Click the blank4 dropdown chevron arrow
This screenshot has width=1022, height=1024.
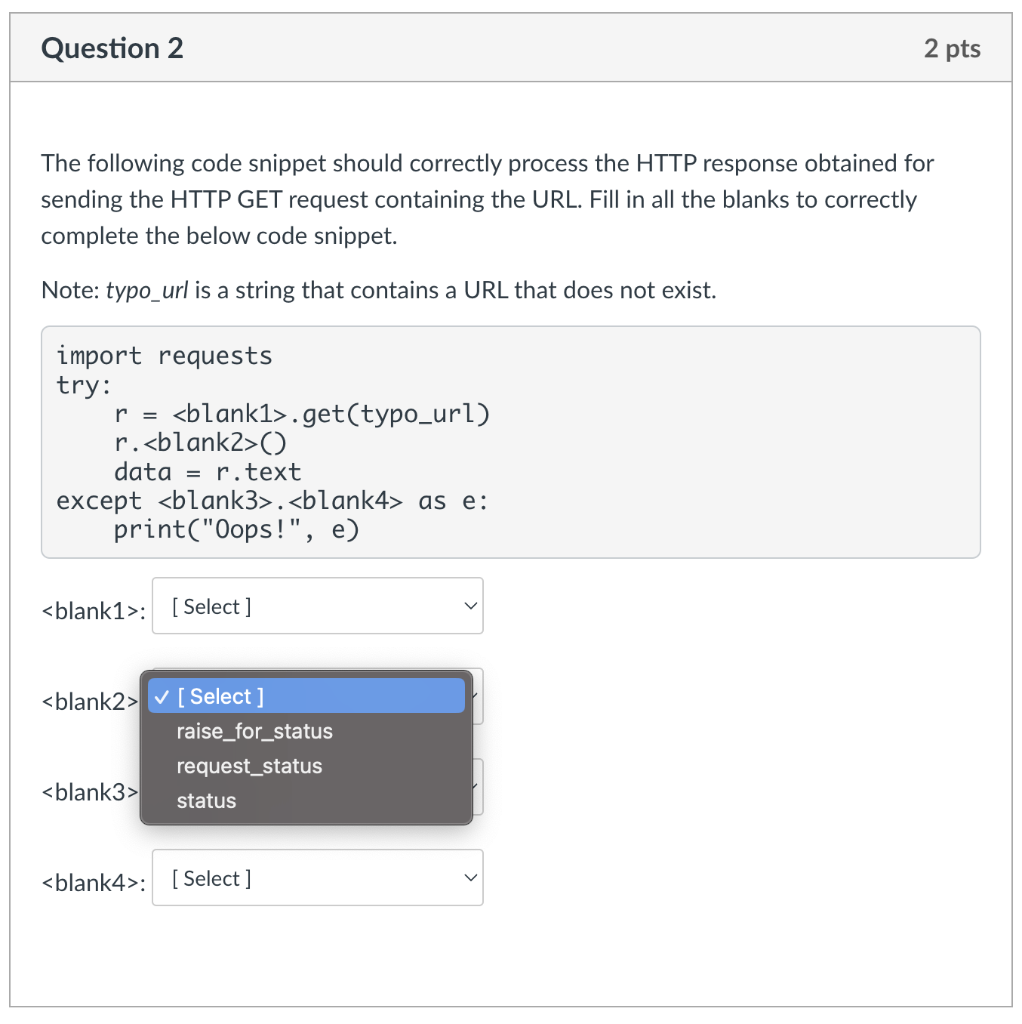pyautogui.click(x=469, y=877)
